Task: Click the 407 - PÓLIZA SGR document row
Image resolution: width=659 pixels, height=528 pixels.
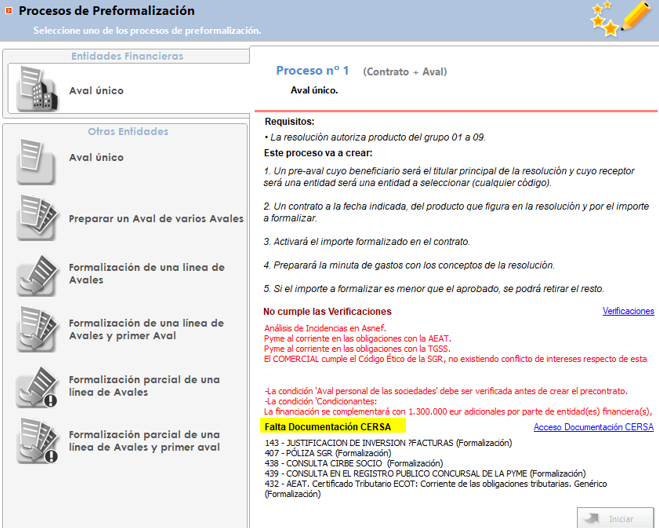Action: point(328,453)
